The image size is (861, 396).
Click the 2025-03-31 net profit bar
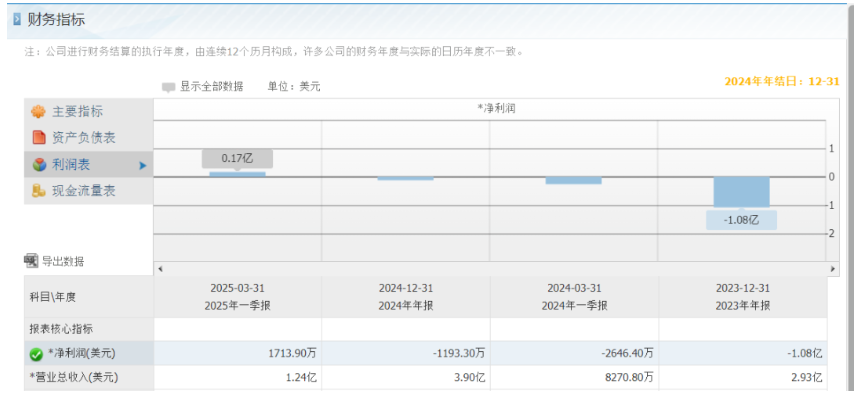(237, 174)
